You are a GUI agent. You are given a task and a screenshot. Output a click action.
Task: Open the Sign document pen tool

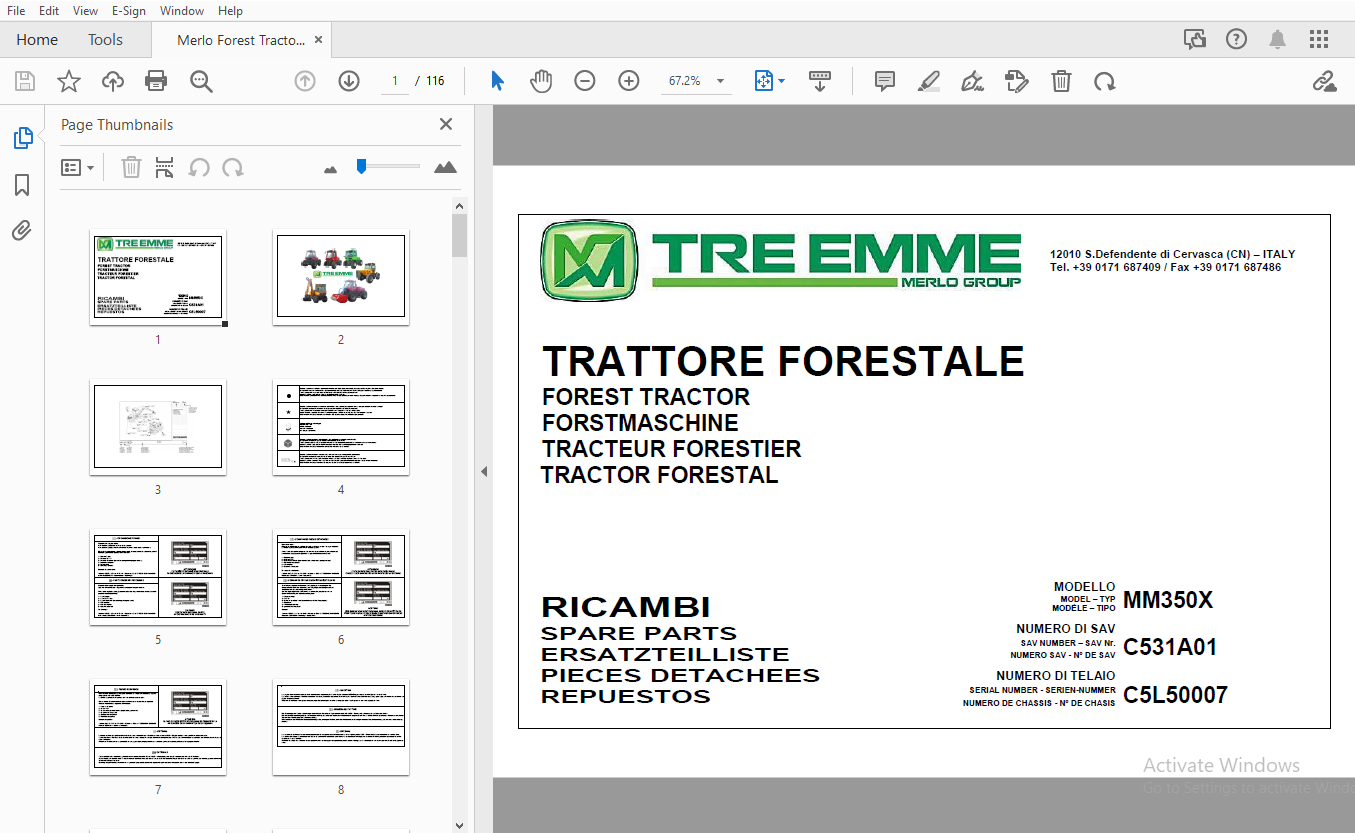(972, 82)
